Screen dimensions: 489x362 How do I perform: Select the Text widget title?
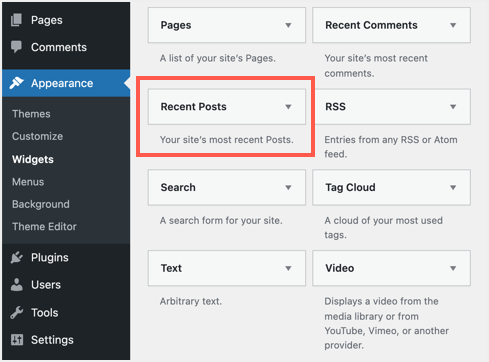tap(171, 268)
